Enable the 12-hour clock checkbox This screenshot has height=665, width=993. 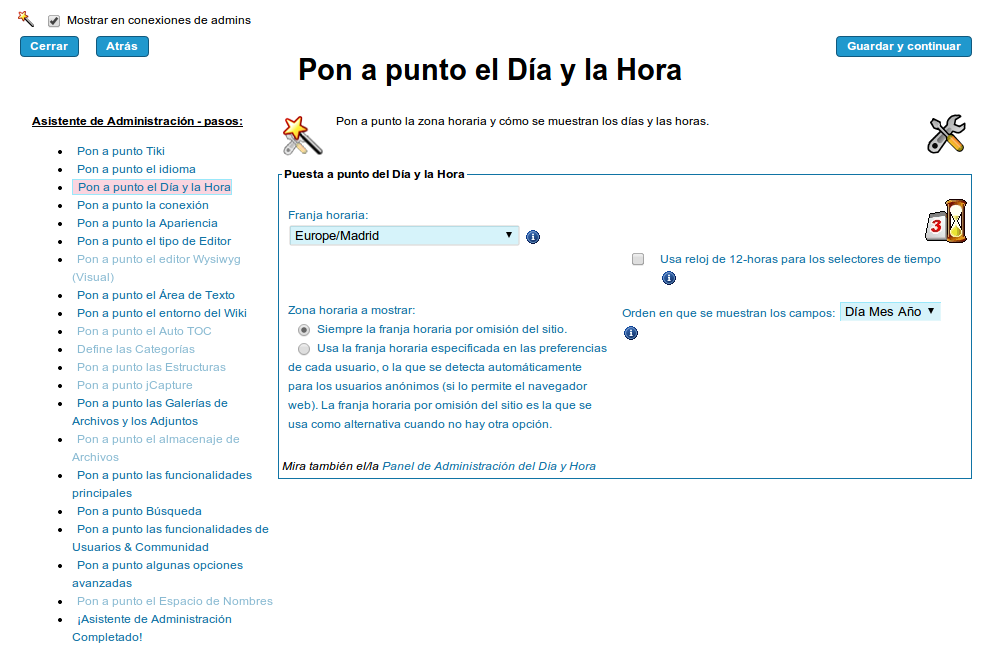(x=638, y=259)
